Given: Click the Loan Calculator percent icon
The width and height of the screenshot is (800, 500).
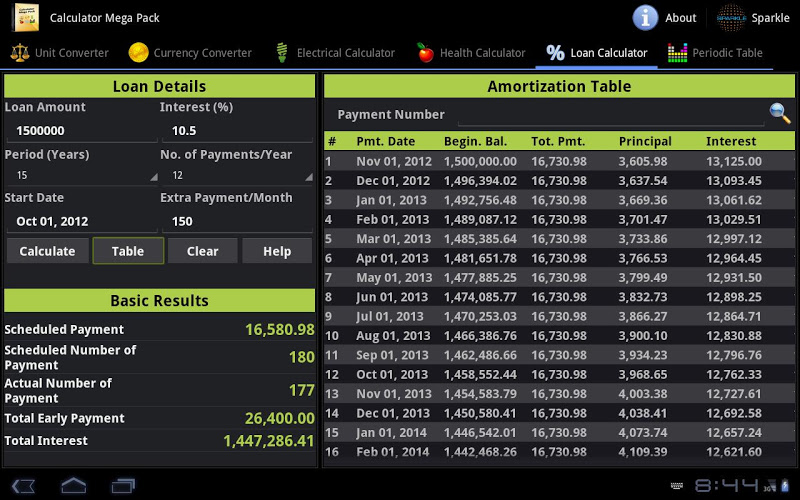Looking at the screenshot, I should click(x=555, y=53).
